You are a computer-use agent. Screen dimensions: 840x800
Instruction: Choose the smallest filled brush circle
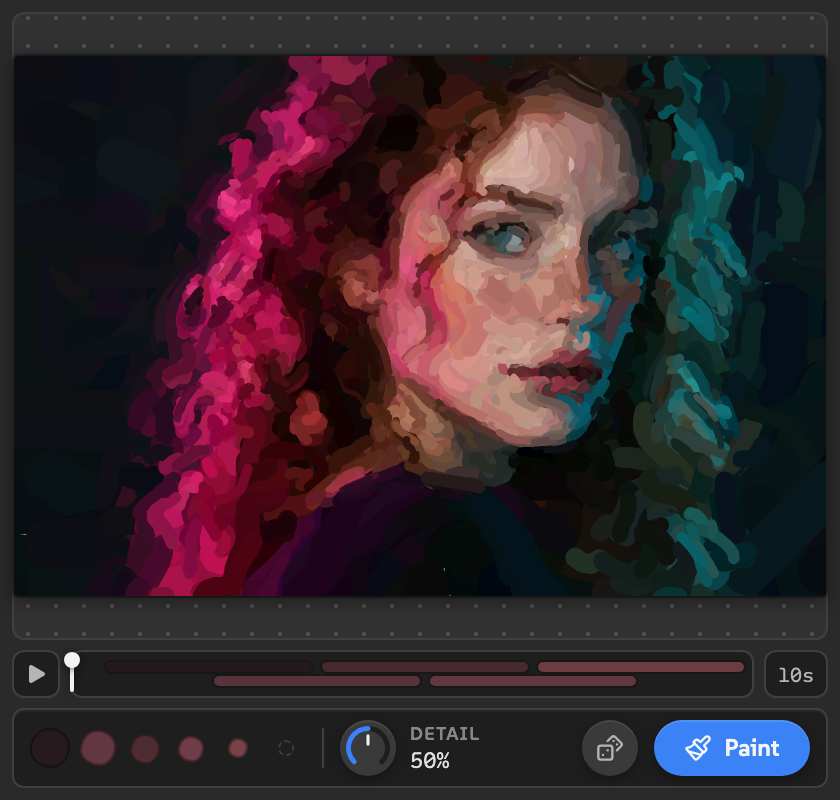pos(238,748)
